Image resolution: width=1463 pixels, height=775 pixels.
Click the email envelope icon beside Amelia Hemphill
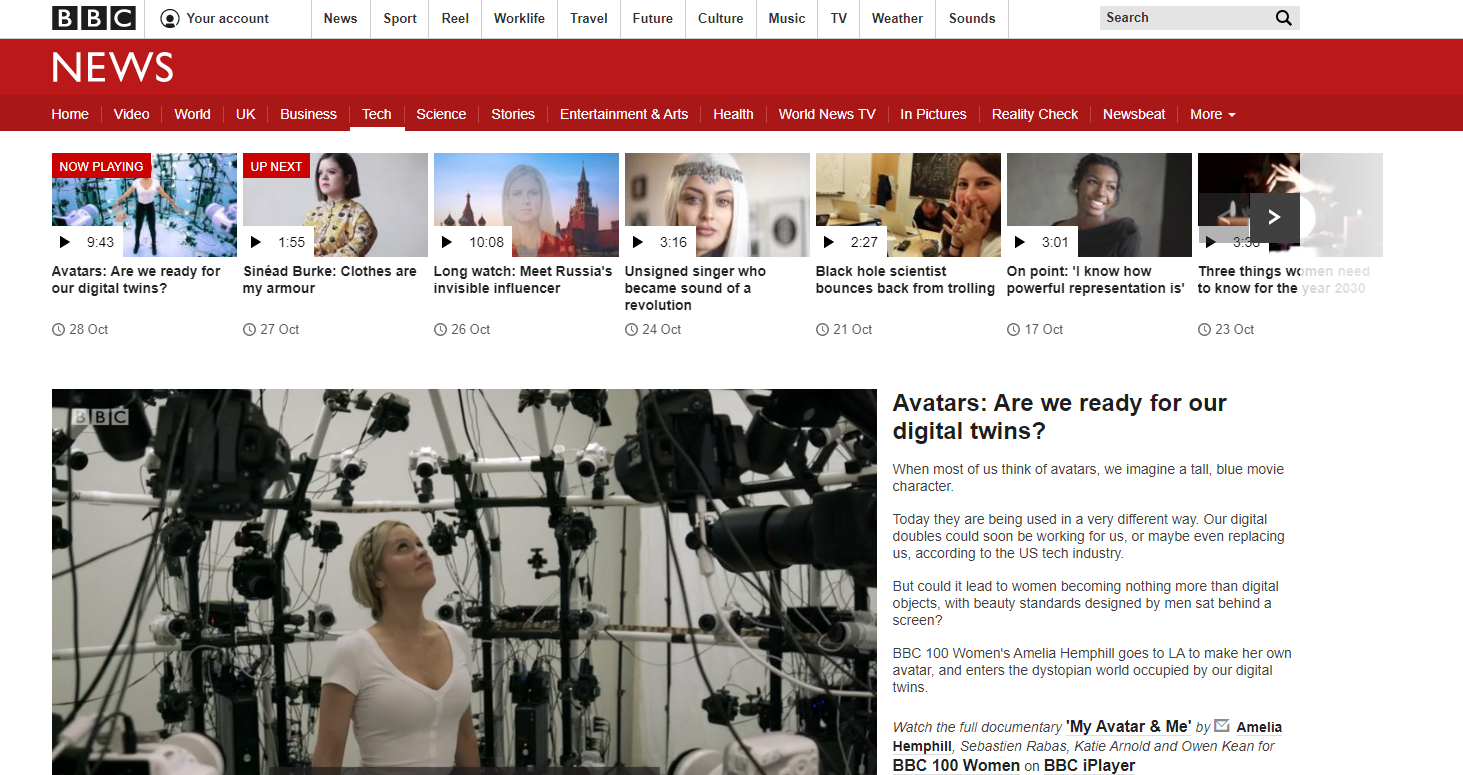click(1221, 726)
